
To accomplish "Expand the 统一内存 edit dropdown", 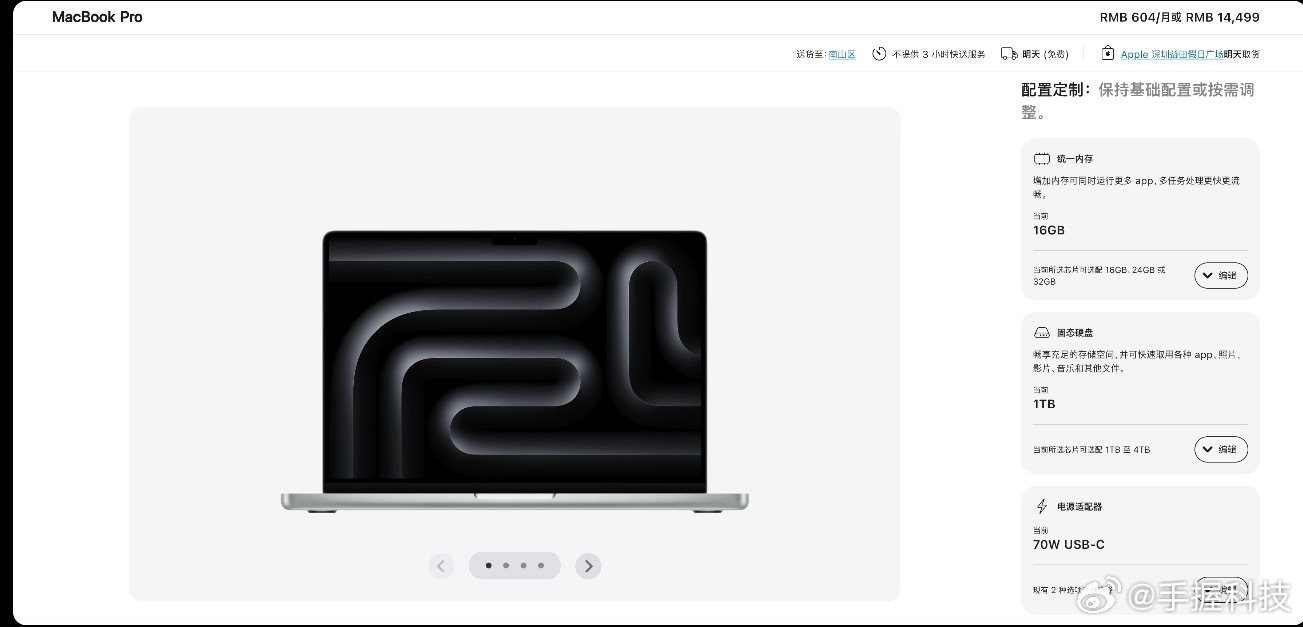I will [1221, 275].
